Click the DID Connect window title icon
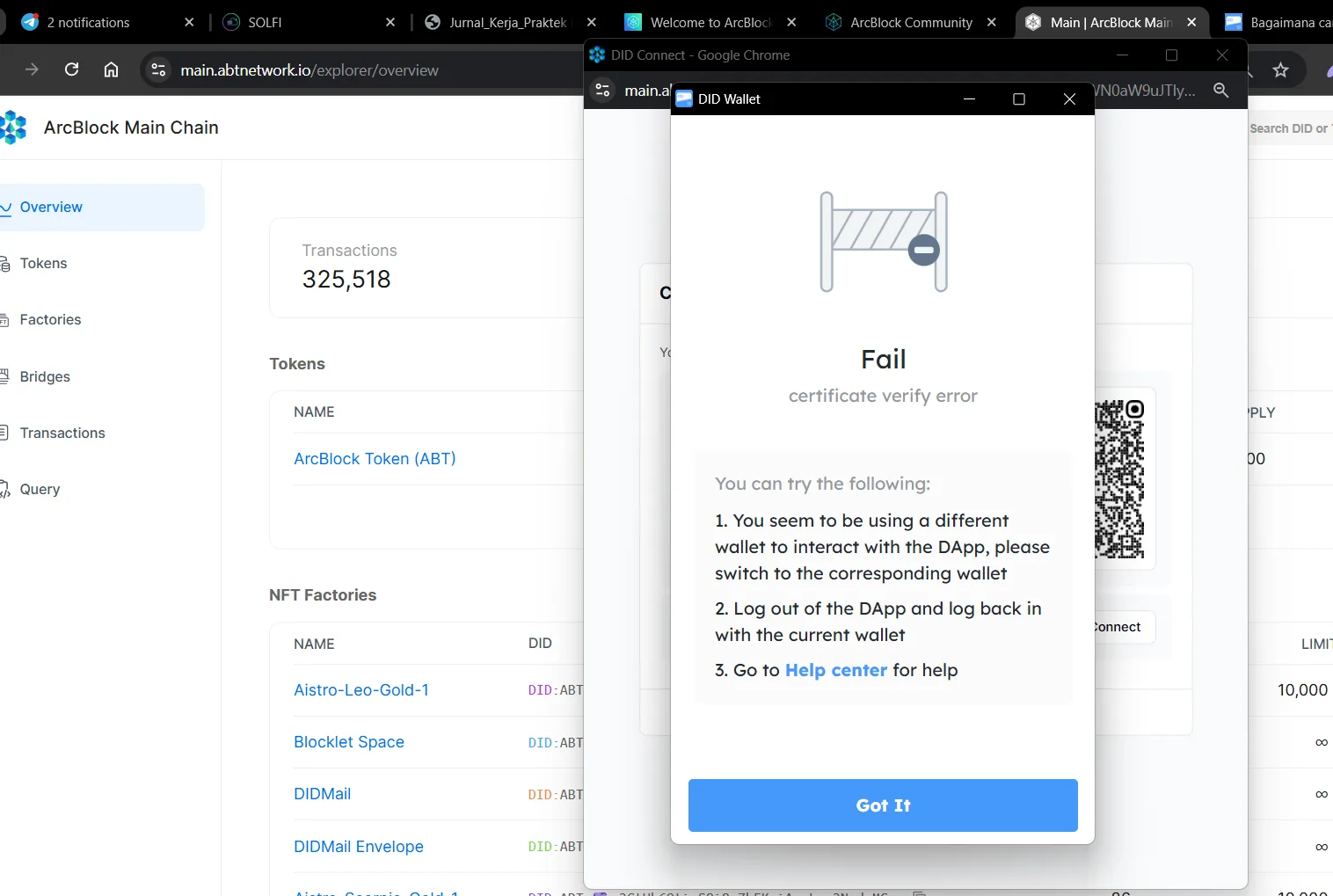1333x896 pixels. tap(597, 55)
